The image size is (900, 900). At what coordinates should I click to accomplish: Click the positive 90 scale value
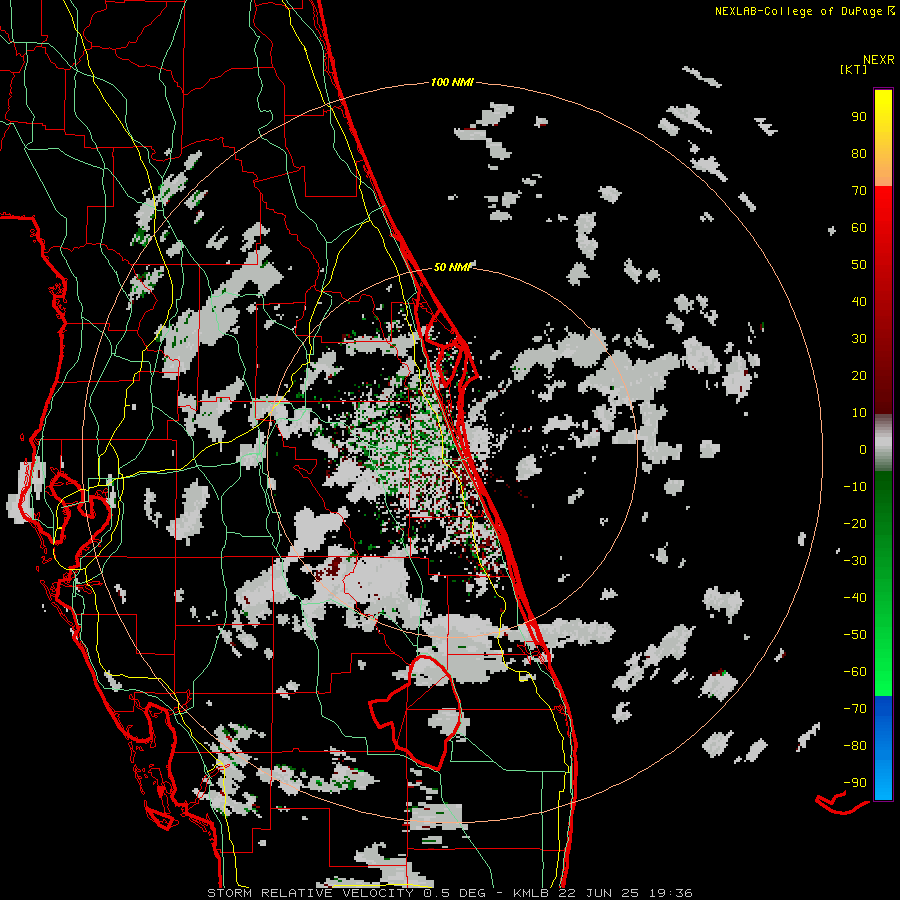pyautogui.click(x=859, y=117)
